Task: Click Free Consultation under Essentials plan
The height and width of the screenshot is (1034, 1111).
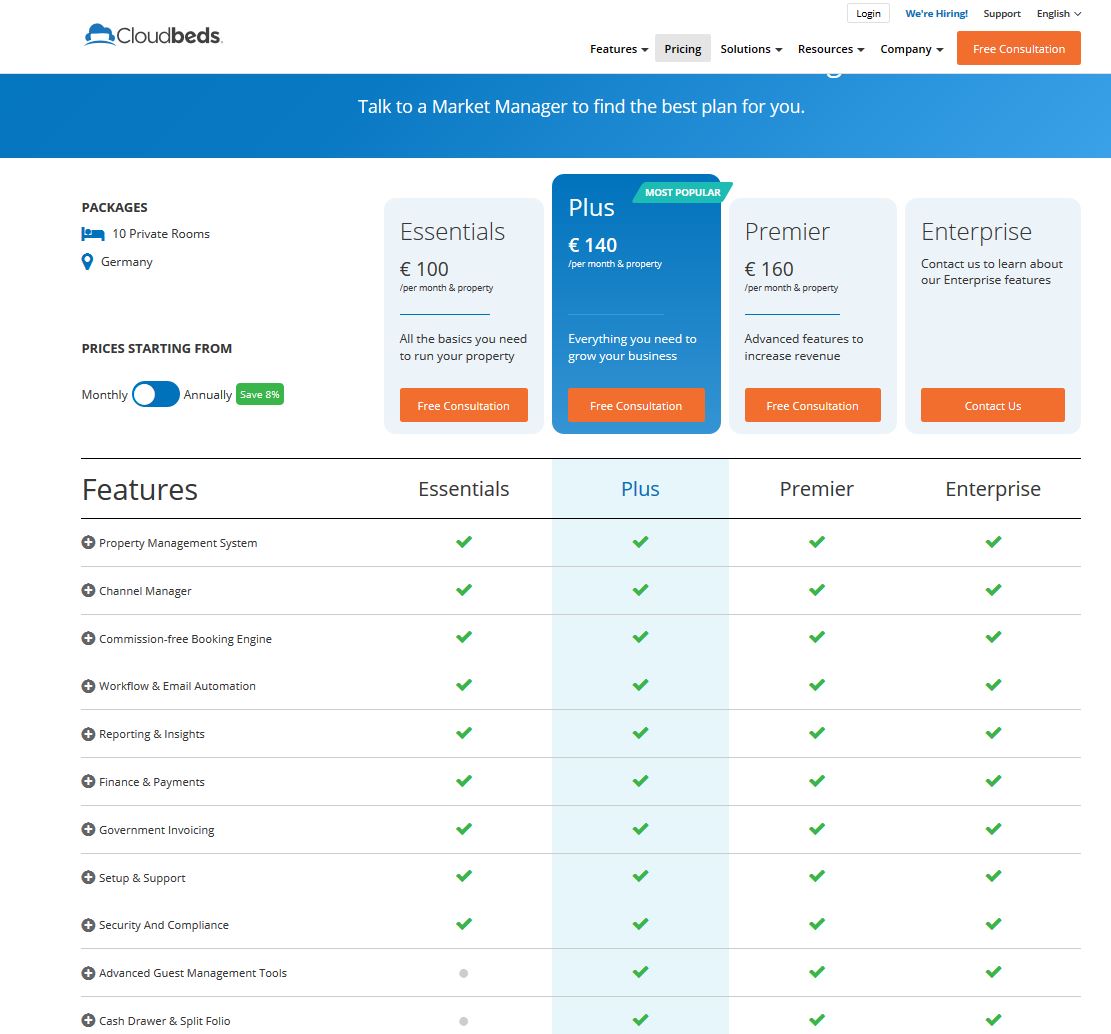Action: point(463,406)
